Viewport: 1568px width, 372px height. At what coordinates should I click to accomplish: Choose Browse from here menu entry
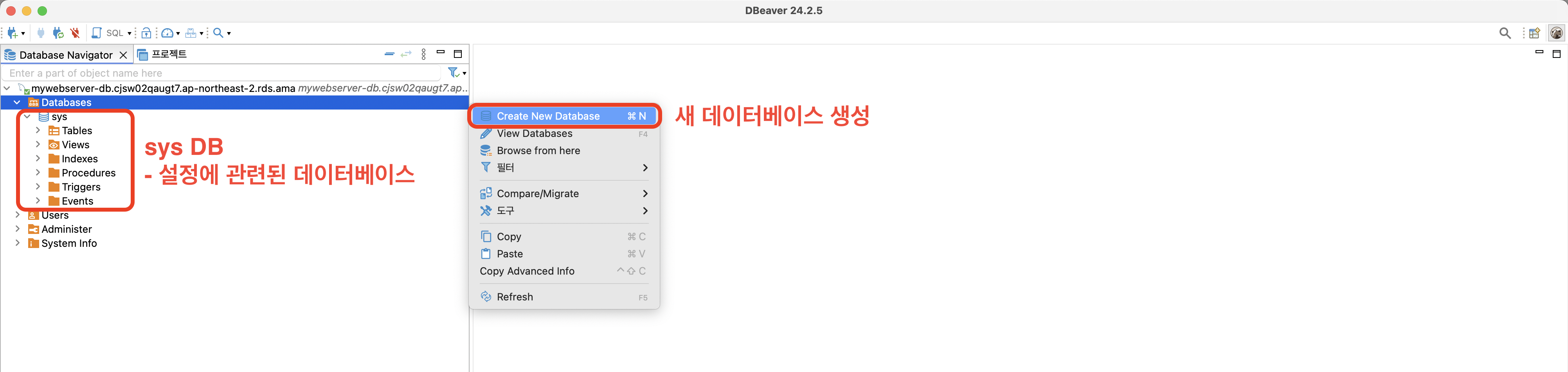[563, 150]
